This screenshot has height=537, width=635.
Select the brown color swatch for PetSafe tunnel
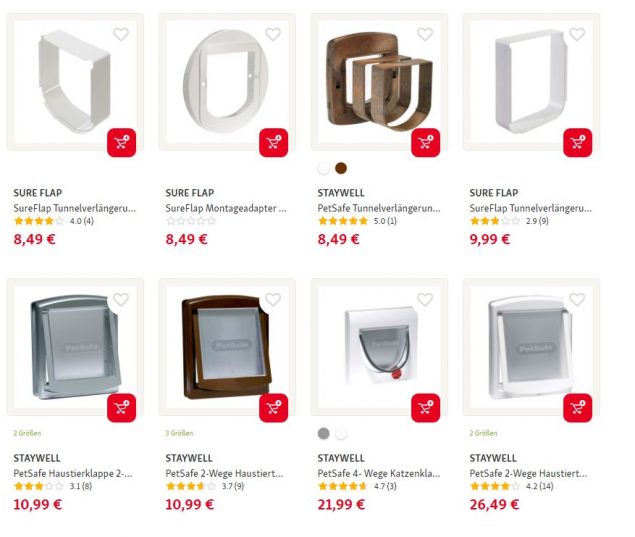coord(341,168)
